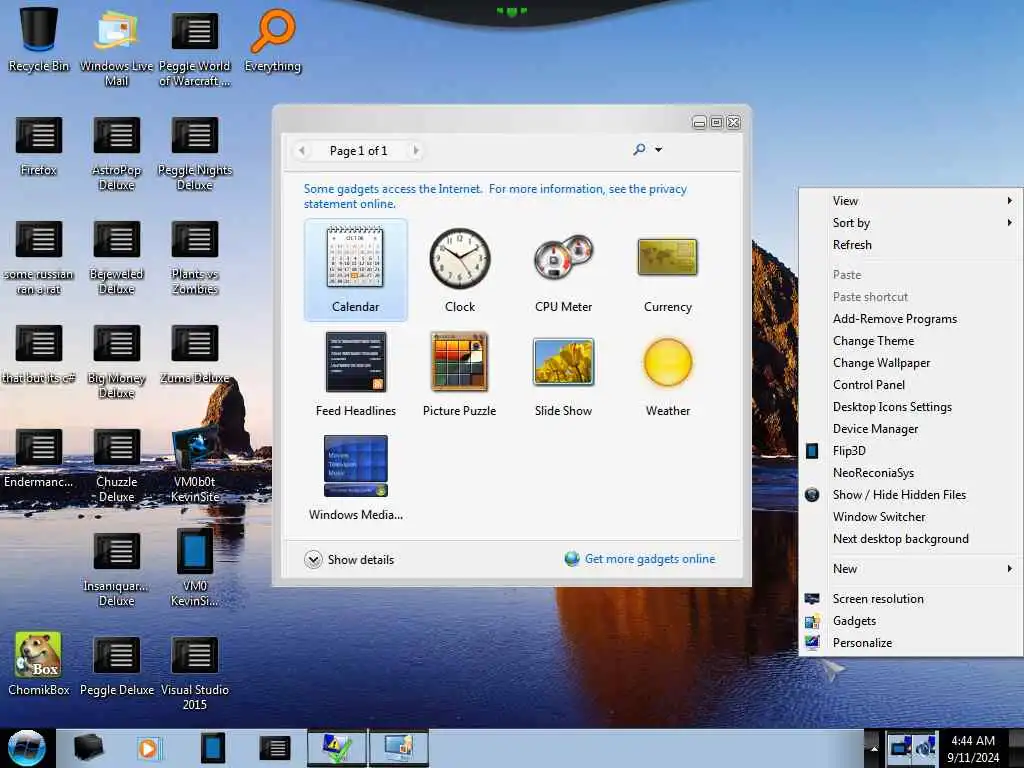Select the Picture Puzzle gadget

[460, 374]
